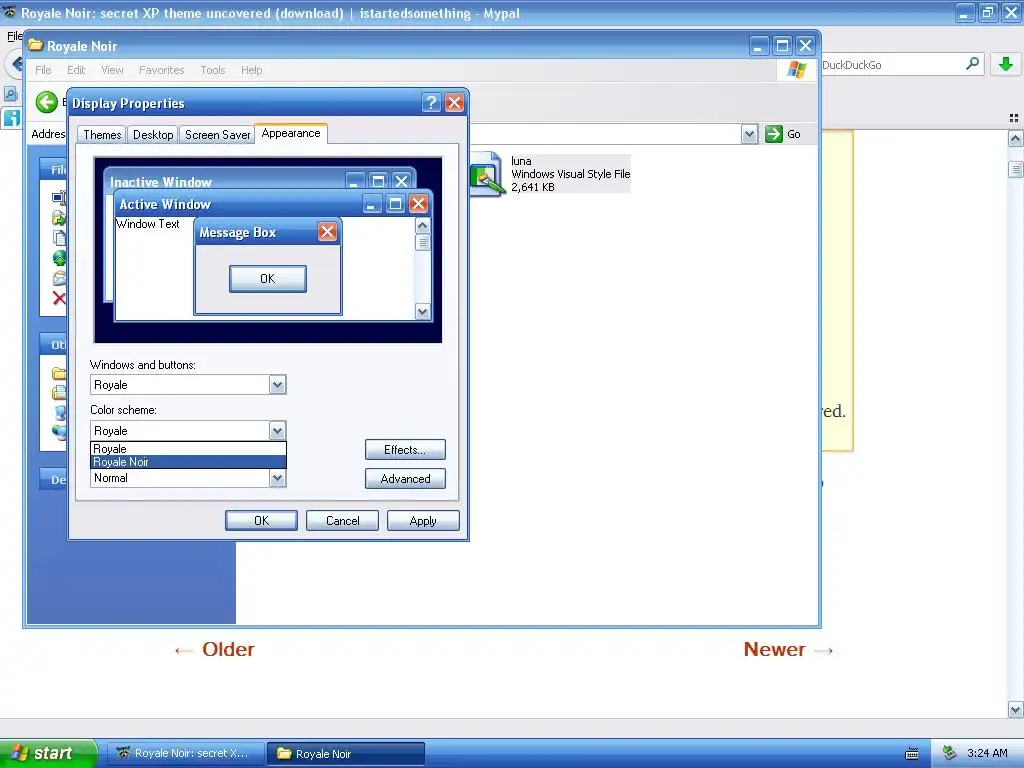Click the Royale Noir folder taskbar button
Image resolution: width=1024 pixels, height=768 pixels.
[x=346, y=753]
